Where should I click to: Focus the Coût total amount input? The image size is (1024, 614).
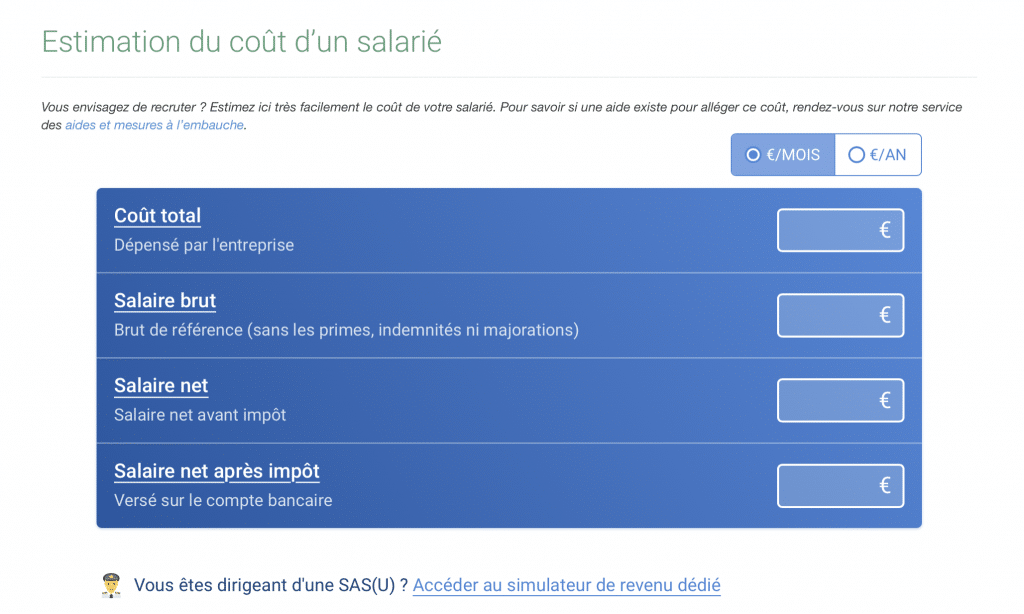coord(840,230)
